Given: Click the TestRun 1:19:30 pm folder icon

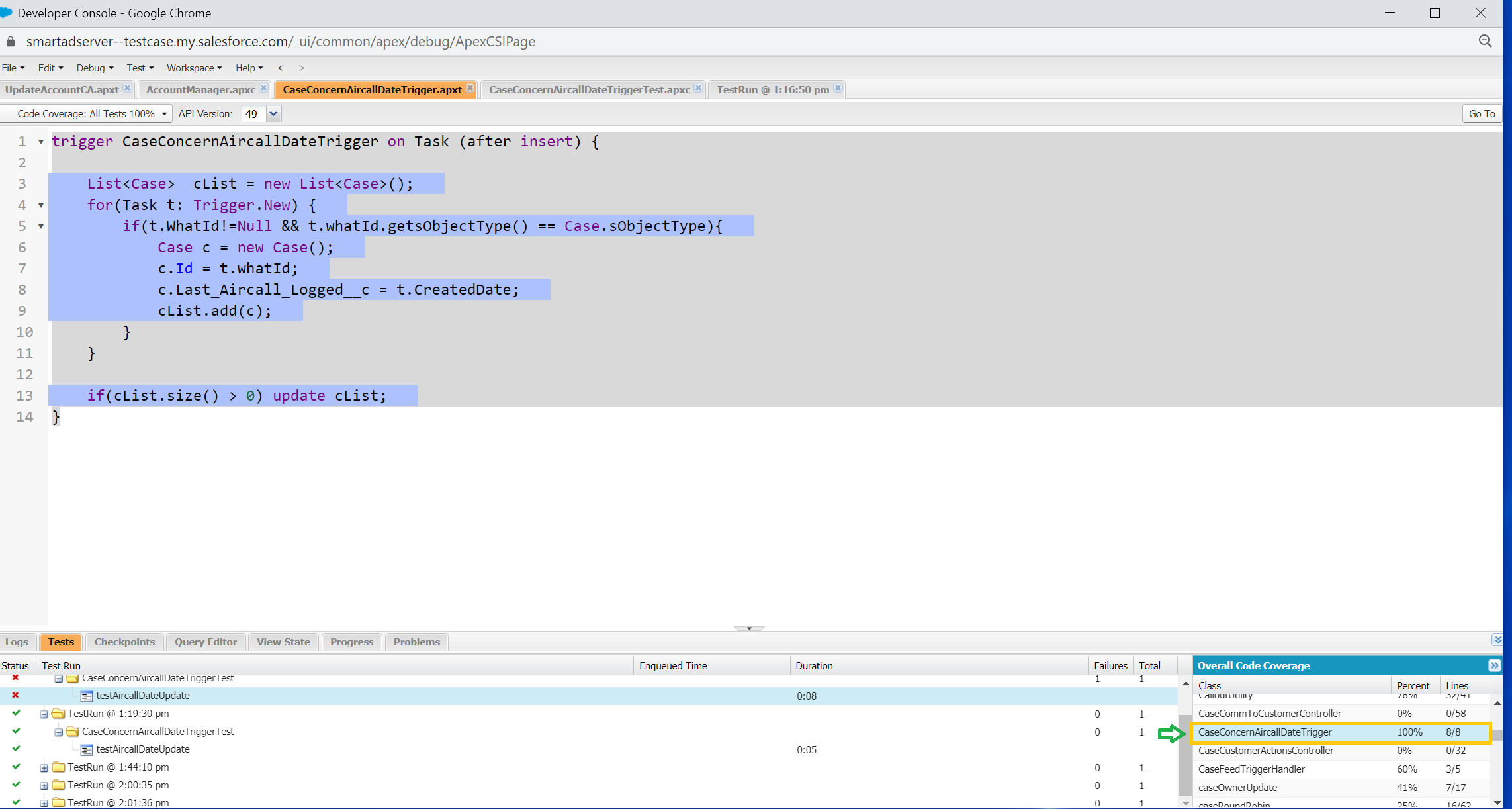Looking at the screenshot, I should [58, 714].
